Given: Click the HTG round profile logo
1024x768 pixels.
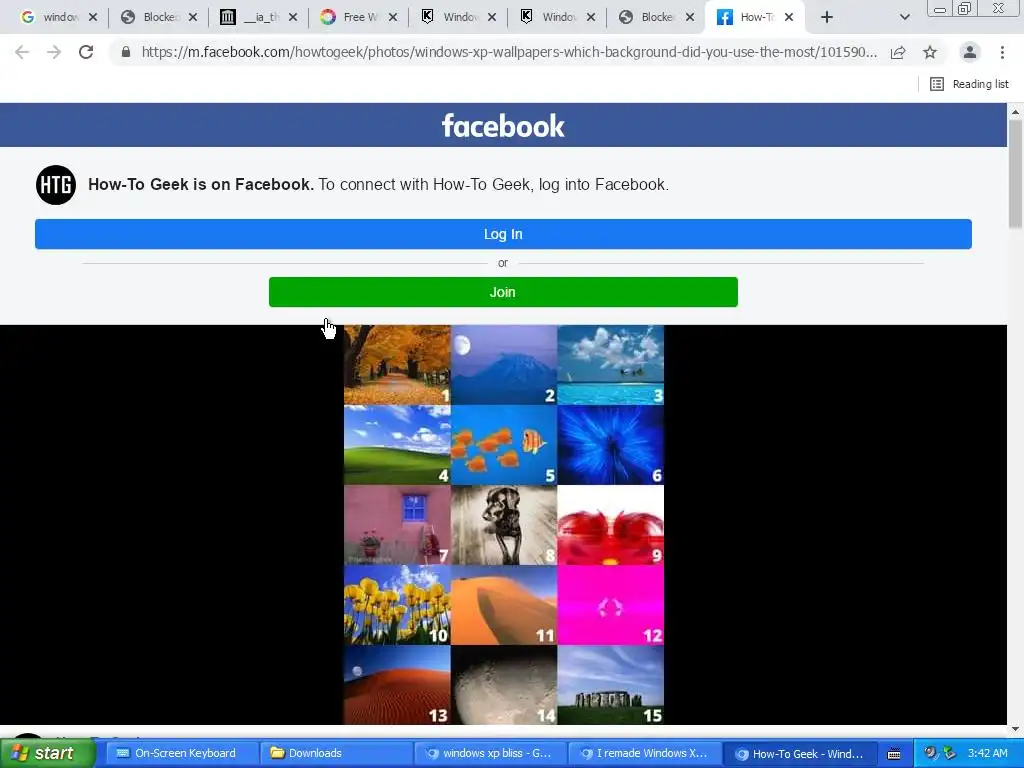Looking at the screenshot, I should click(x=56, y=185).
